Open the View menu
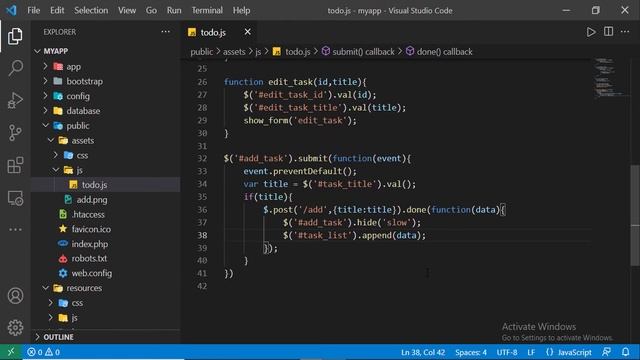 coord(127,10)
